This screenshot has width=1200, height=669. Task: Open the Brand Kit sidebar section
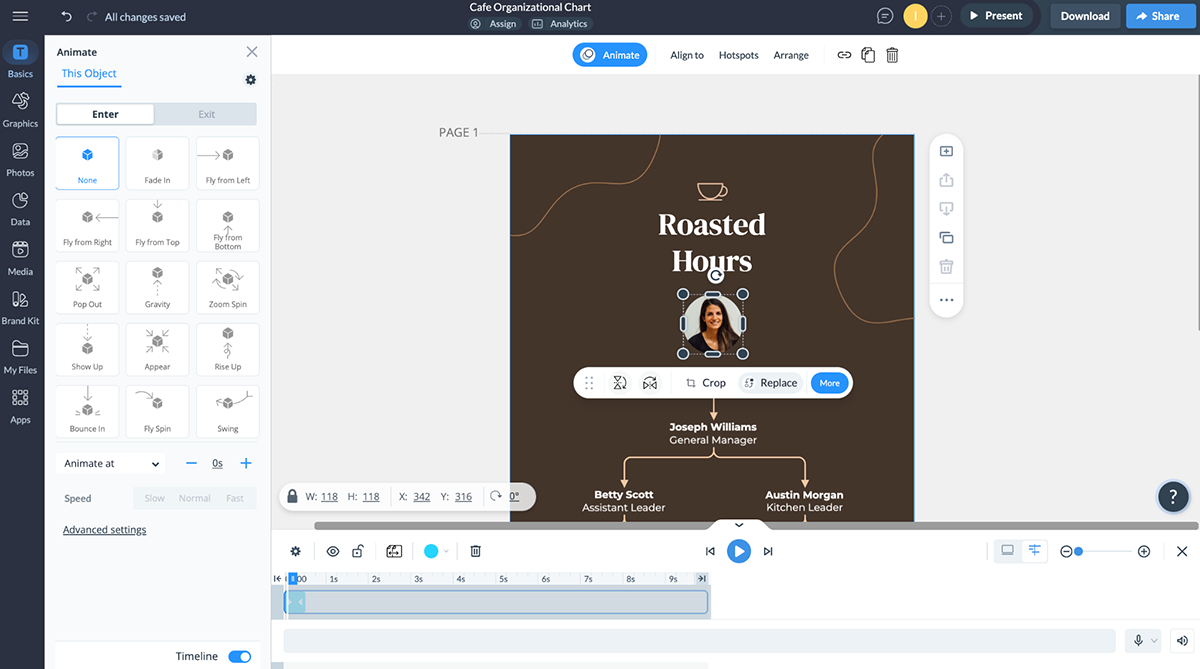(20, 306)
